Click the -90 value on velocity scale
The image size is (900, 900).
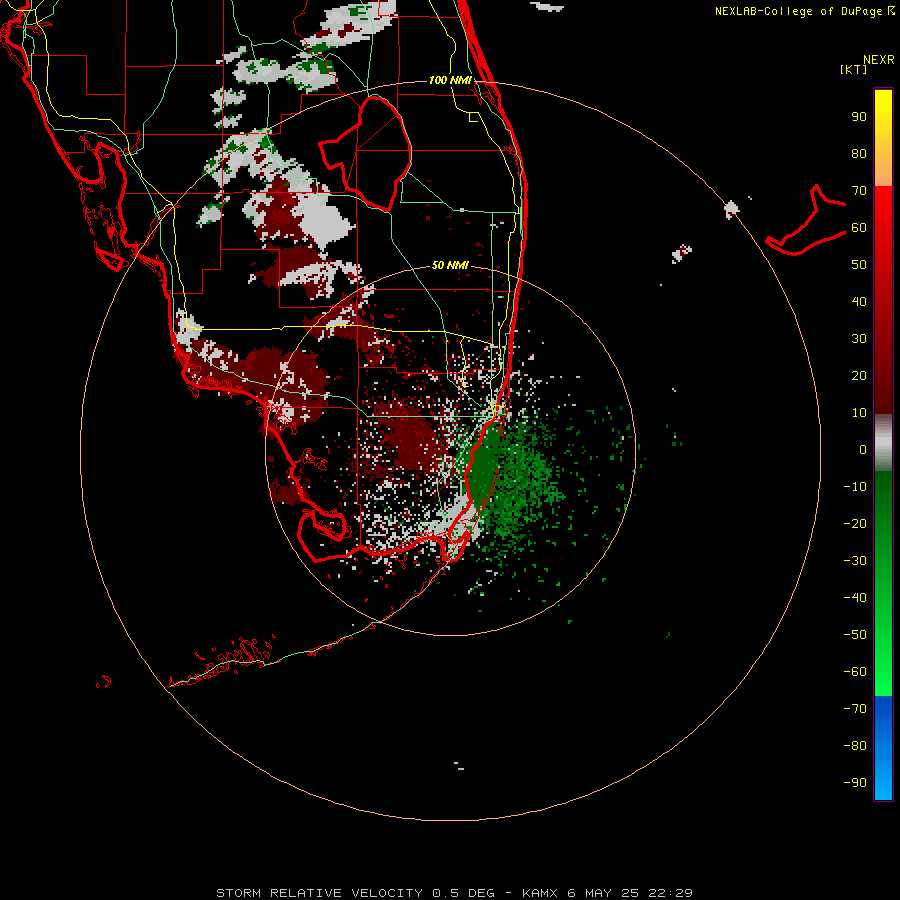855,783
